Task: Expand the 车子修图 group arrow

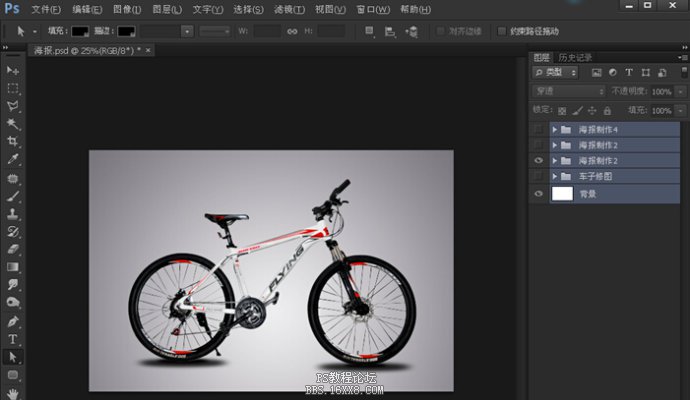Action: tap(555, 176)
